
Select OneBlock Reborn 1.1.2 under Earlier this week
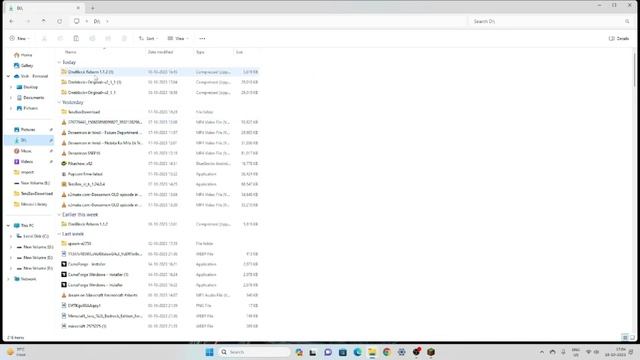pos(160,224)
